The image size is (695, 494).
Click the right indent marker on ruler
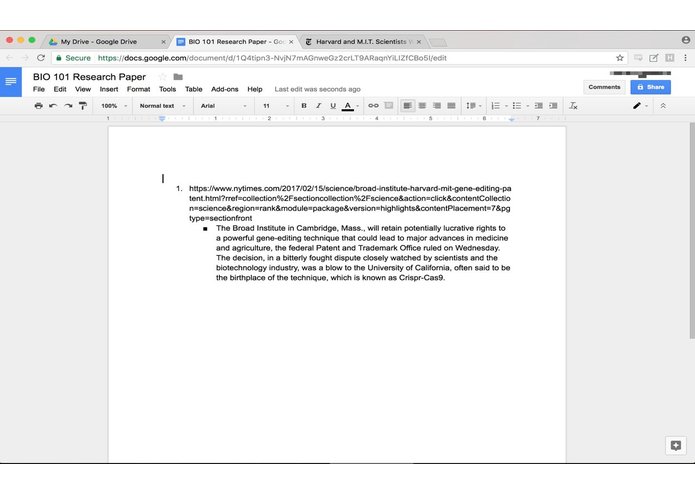click(511, 119)
